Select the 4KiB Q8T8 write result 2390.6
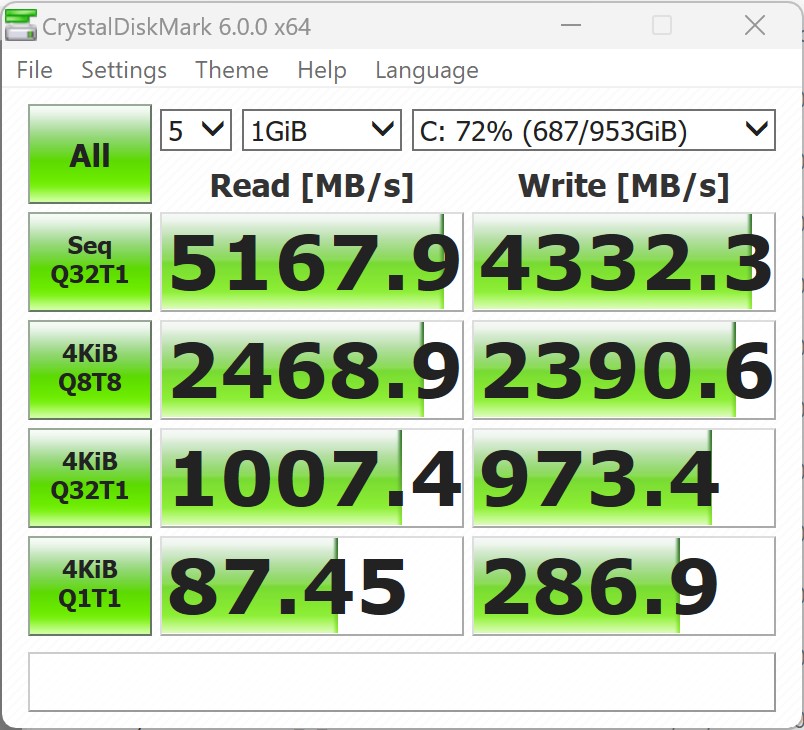Screen dimensions: 804x730 coord(624,370)
